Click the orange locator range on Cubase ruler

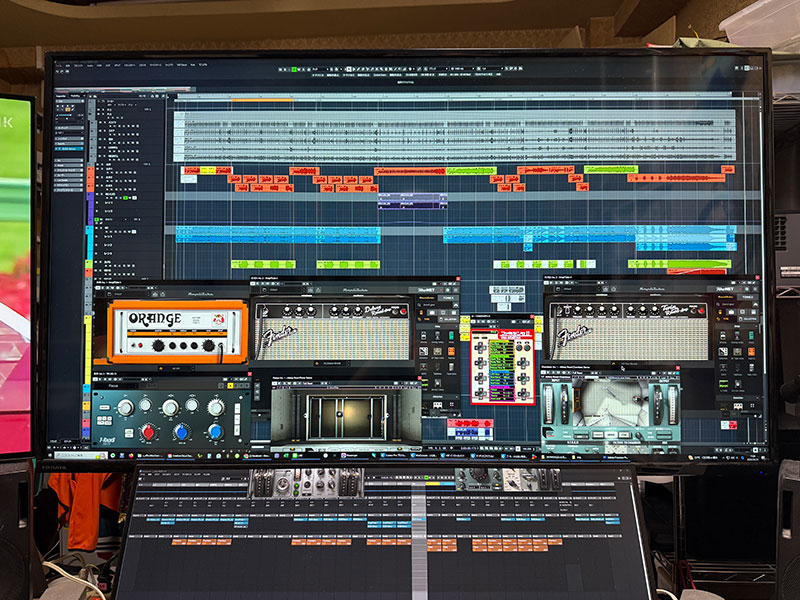click(x=262, y=100)
